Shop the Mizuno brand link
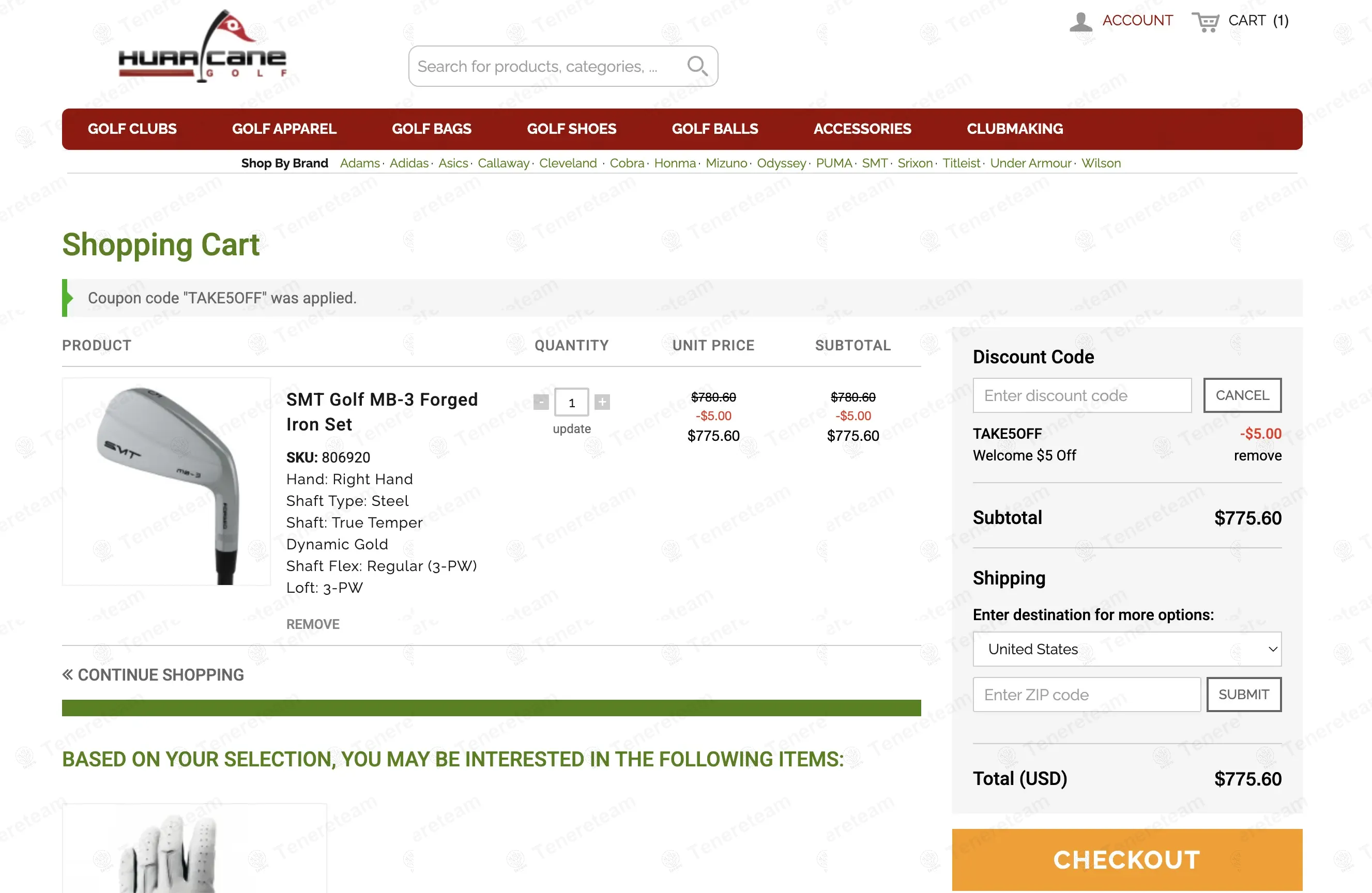Screen dimensions: 1372x893 (x=726, y=163)
